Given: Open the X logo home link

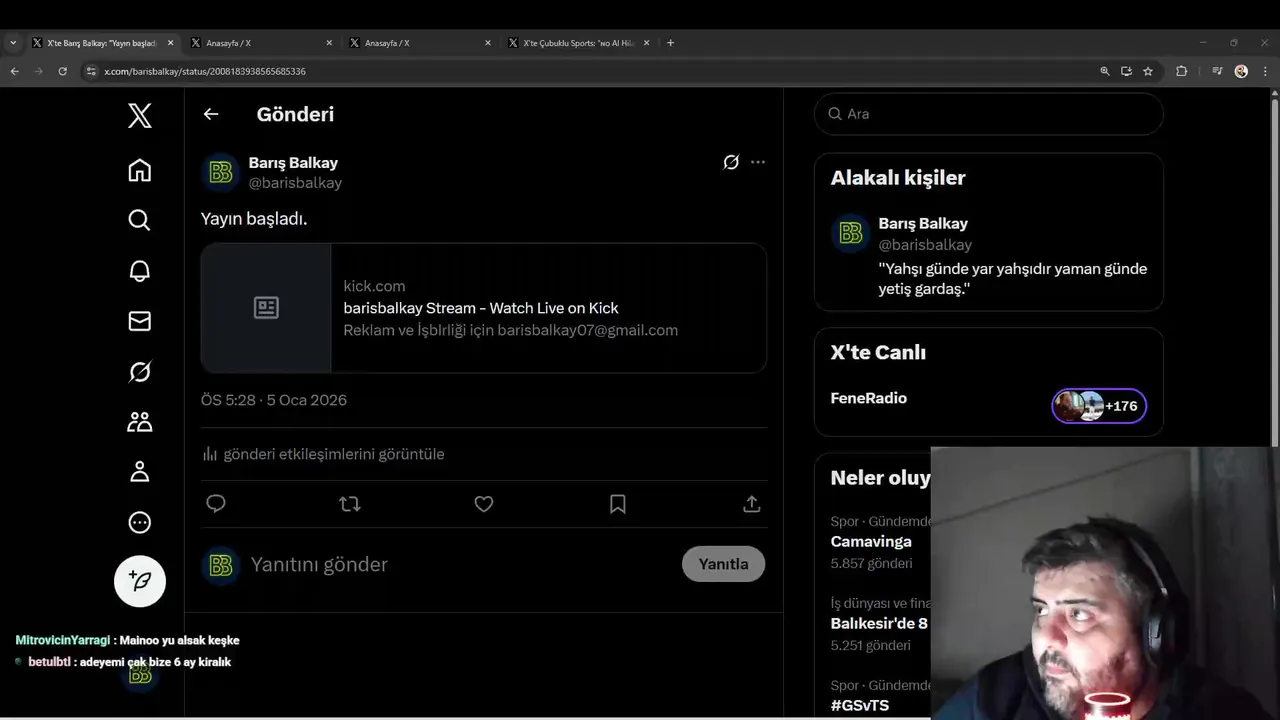Looking at the screenshot, I should tap(140, 115).
